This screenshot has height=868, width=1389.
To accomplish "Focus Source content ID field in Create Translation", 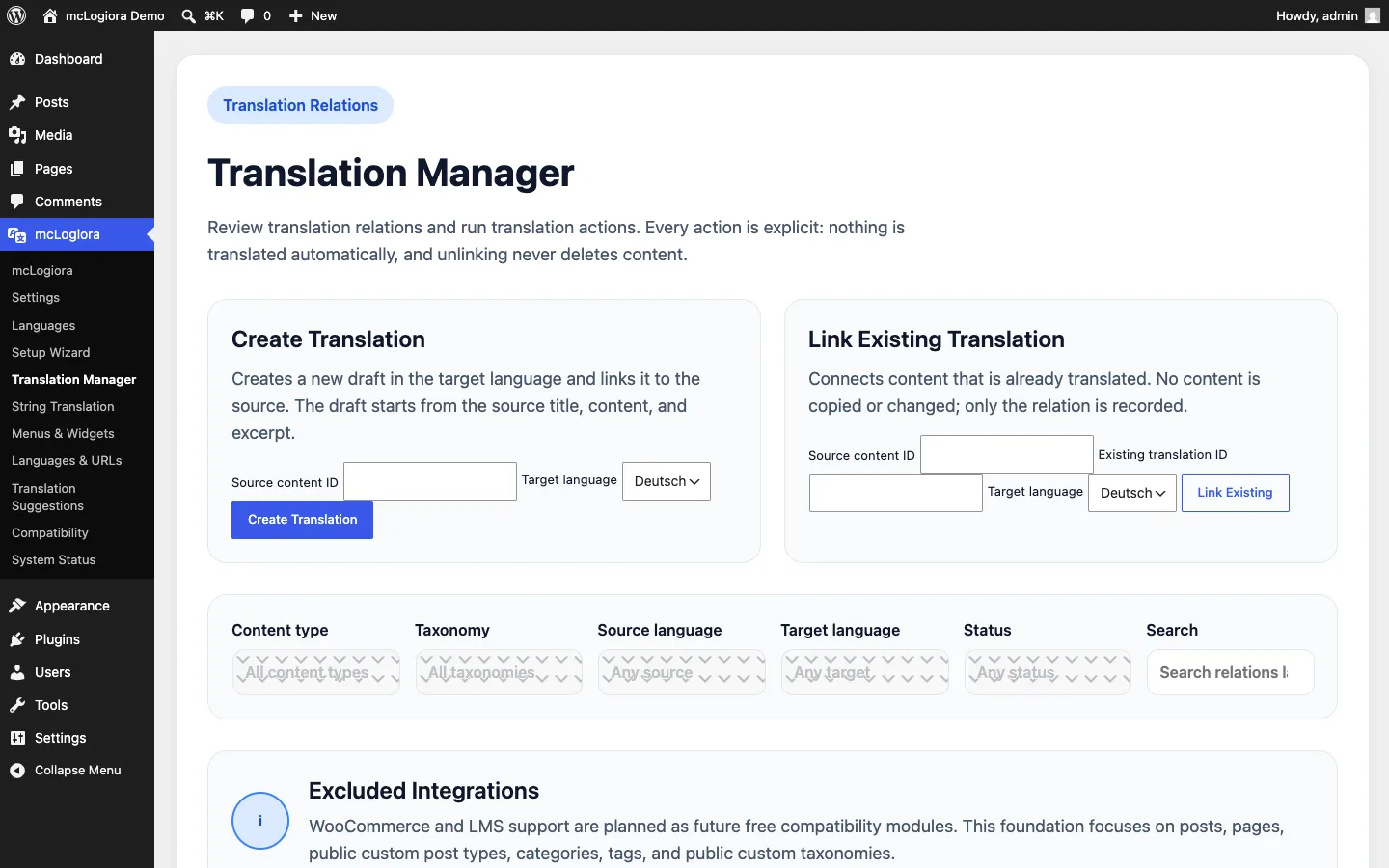I will click(430, 481).
